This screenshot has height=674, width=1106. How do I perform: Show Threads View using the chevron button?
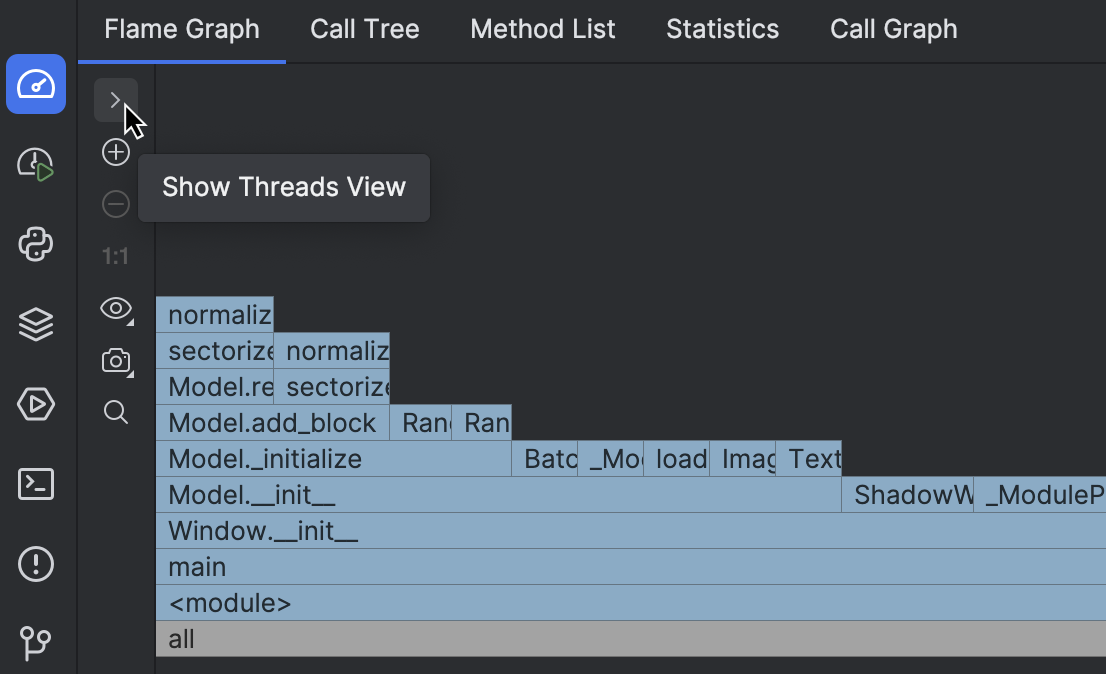click(115, 99)
